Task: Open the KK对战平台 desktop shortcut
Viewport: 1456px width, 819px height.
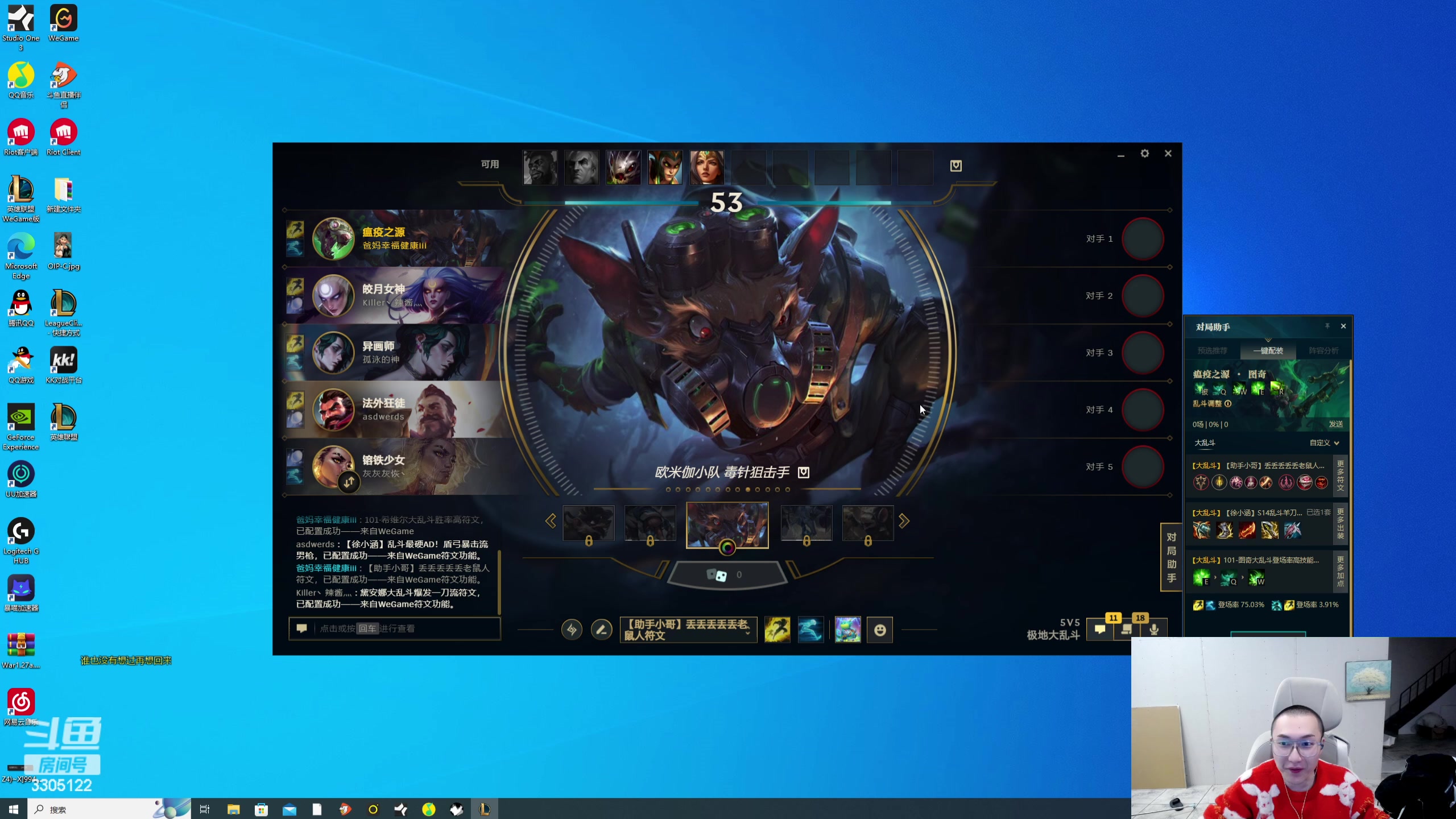Action: 63,365
